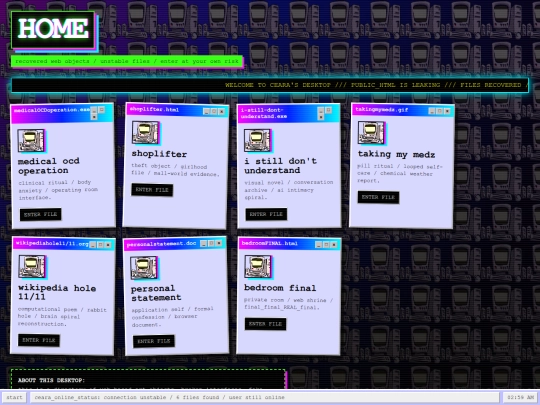
Task: Close the bedroomFINAL.html window
Action: point(334,245)
